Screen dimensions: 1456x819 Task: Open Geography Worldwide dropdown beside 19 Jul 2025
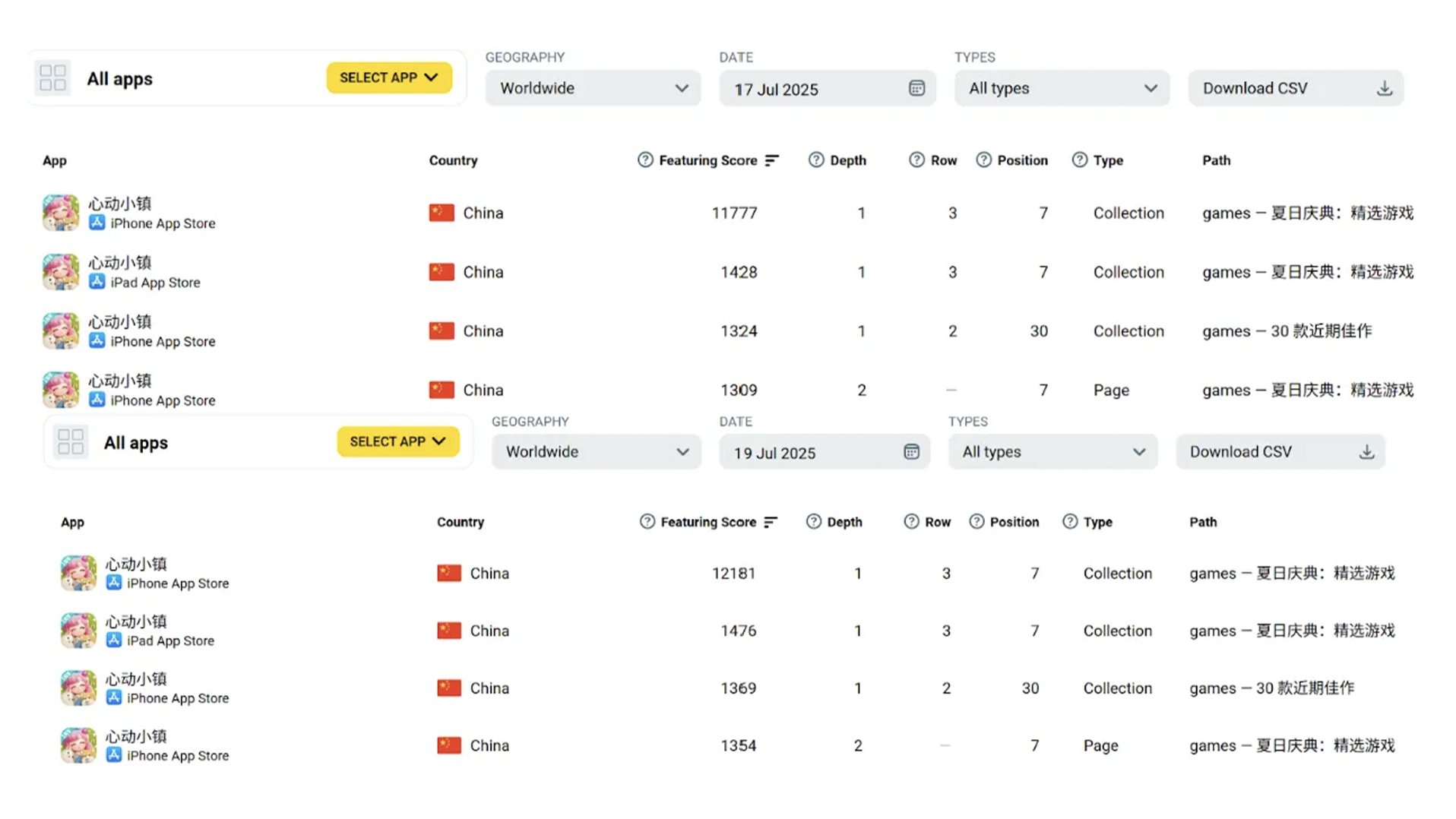597,452
